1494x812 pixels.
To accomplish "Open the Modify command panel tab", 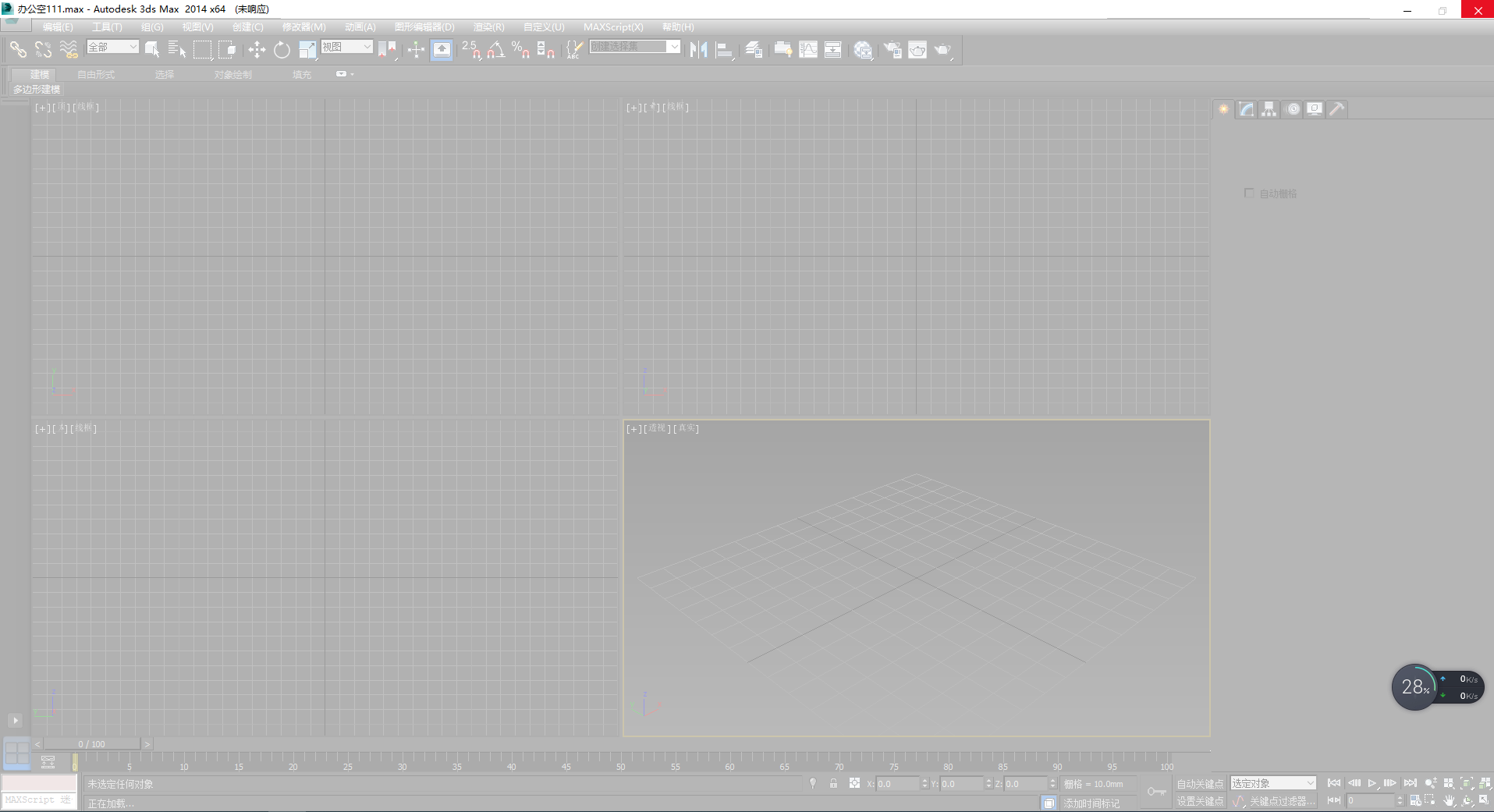I will coord(1247,109).
